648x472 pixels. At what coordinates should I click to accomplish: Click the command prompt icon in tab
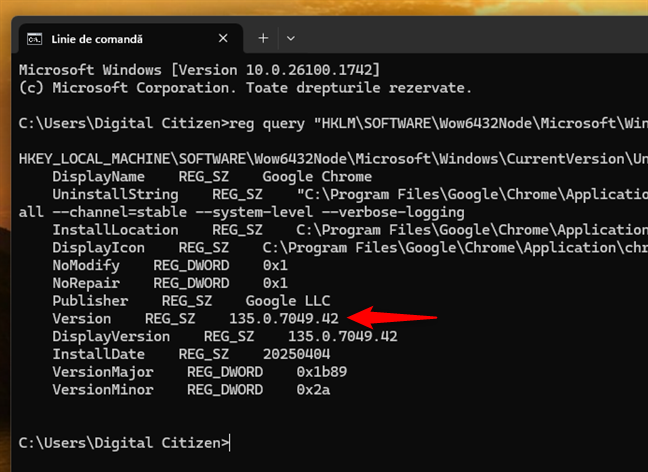pyautogui.click(x=34, y=39)
